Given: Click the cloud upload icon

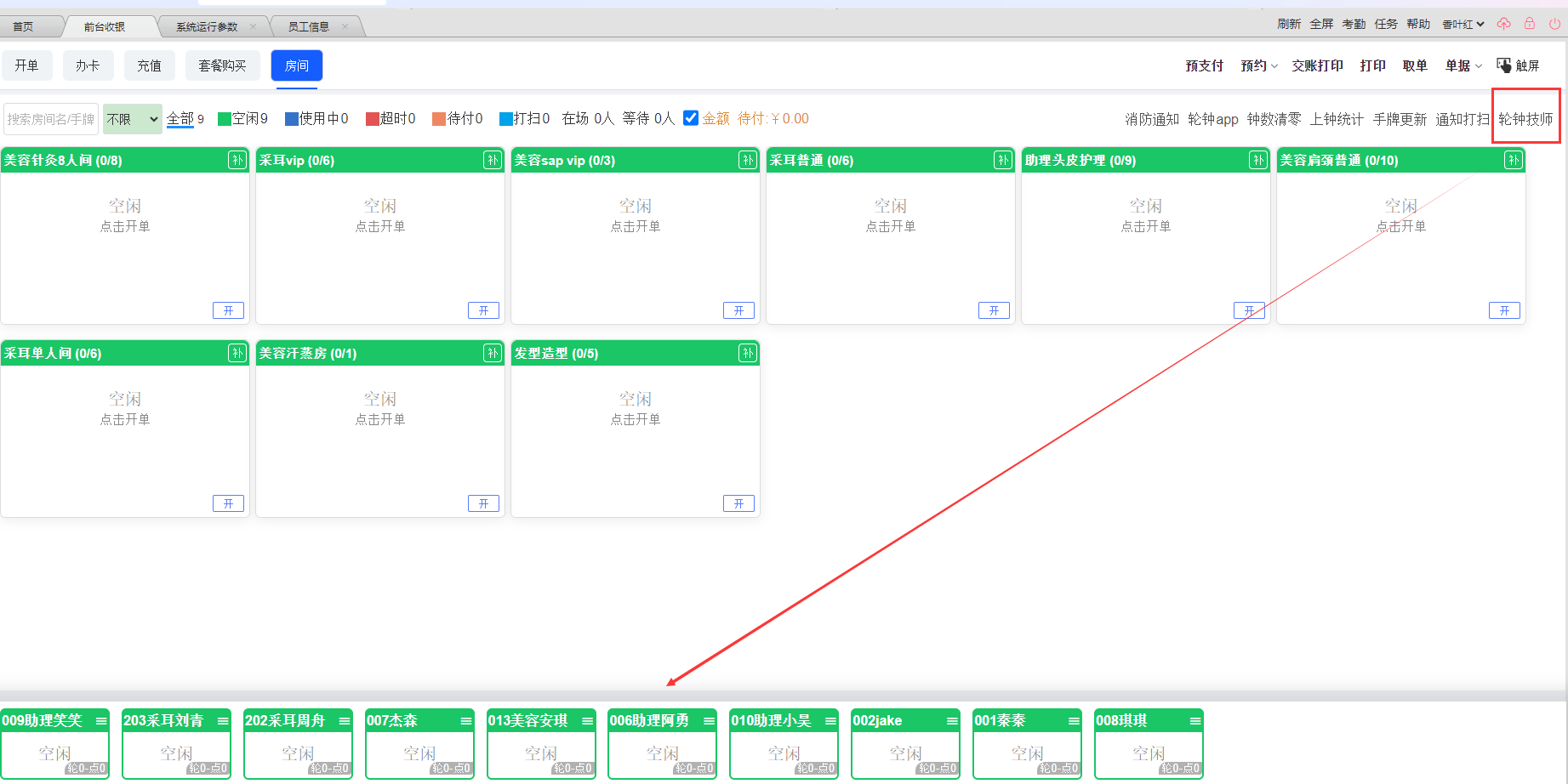Looking at the screenshot, I should tap(1504, 24).
